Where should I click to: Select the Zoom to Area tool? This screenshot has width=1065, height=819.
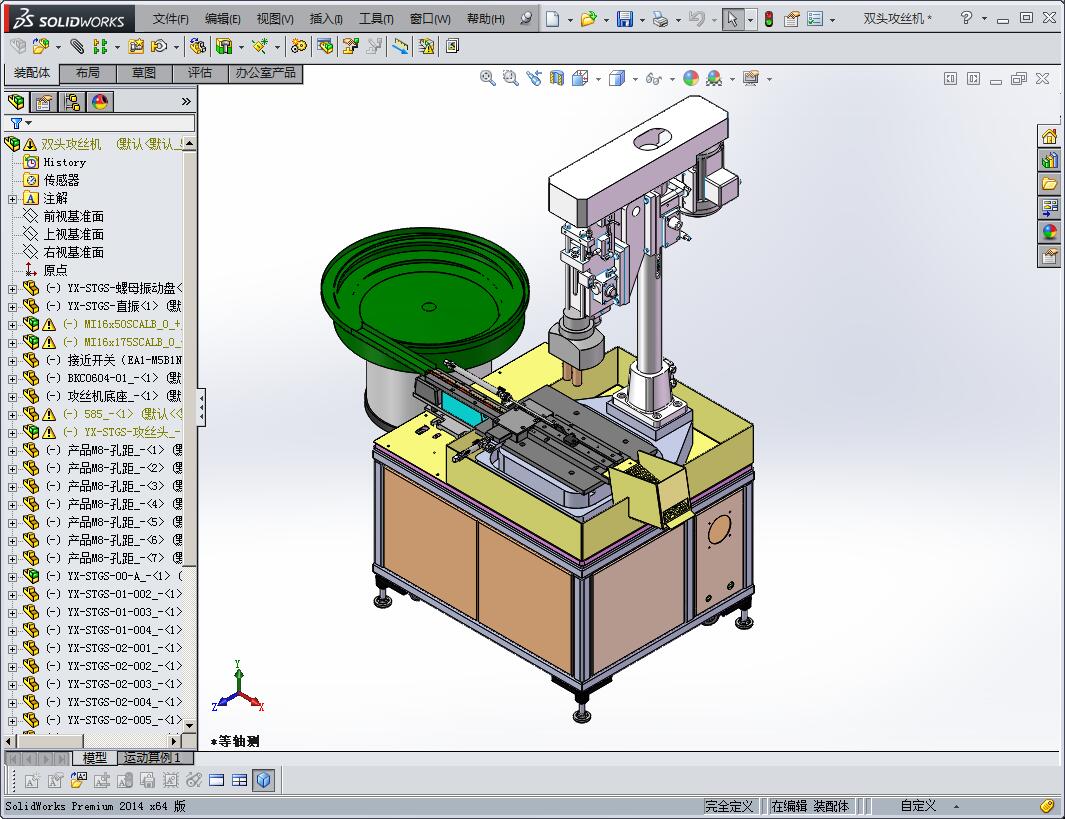pos(510,77)
